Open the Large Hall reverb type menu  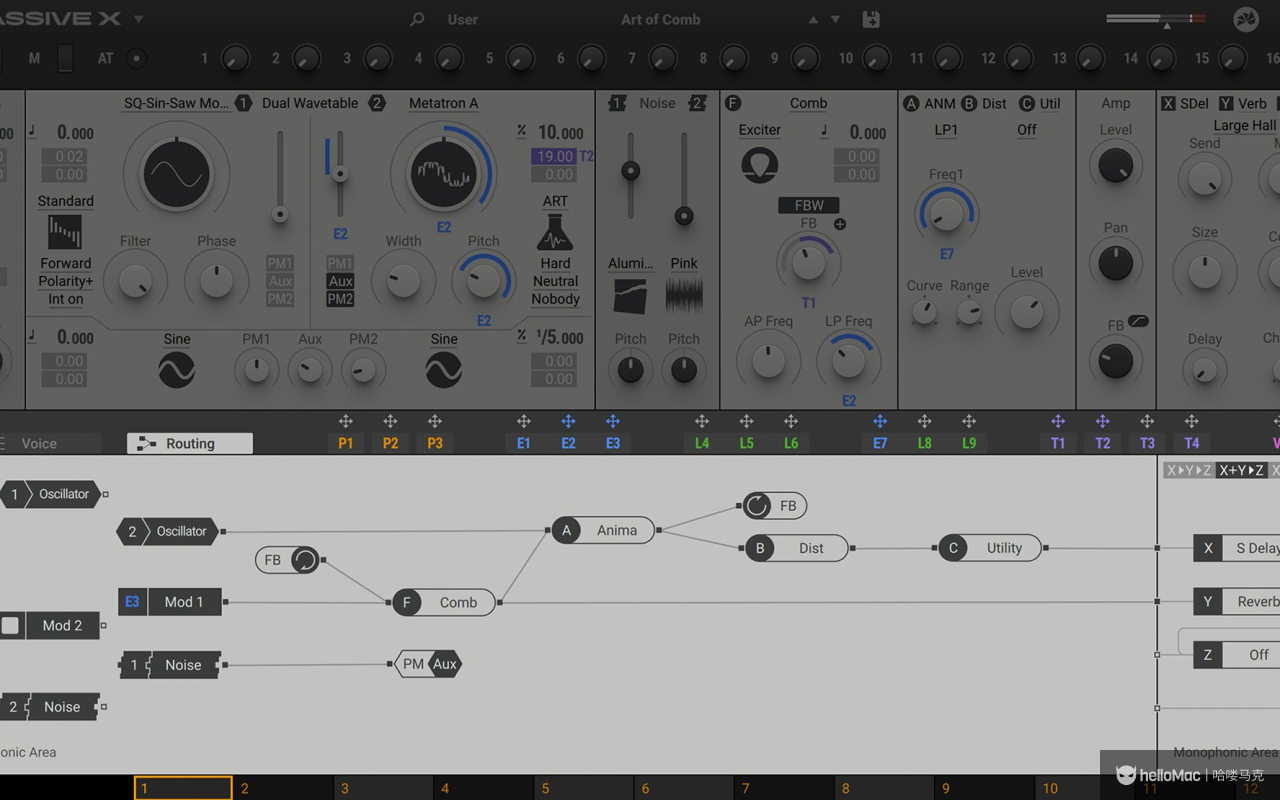[x=1244, y=126]
